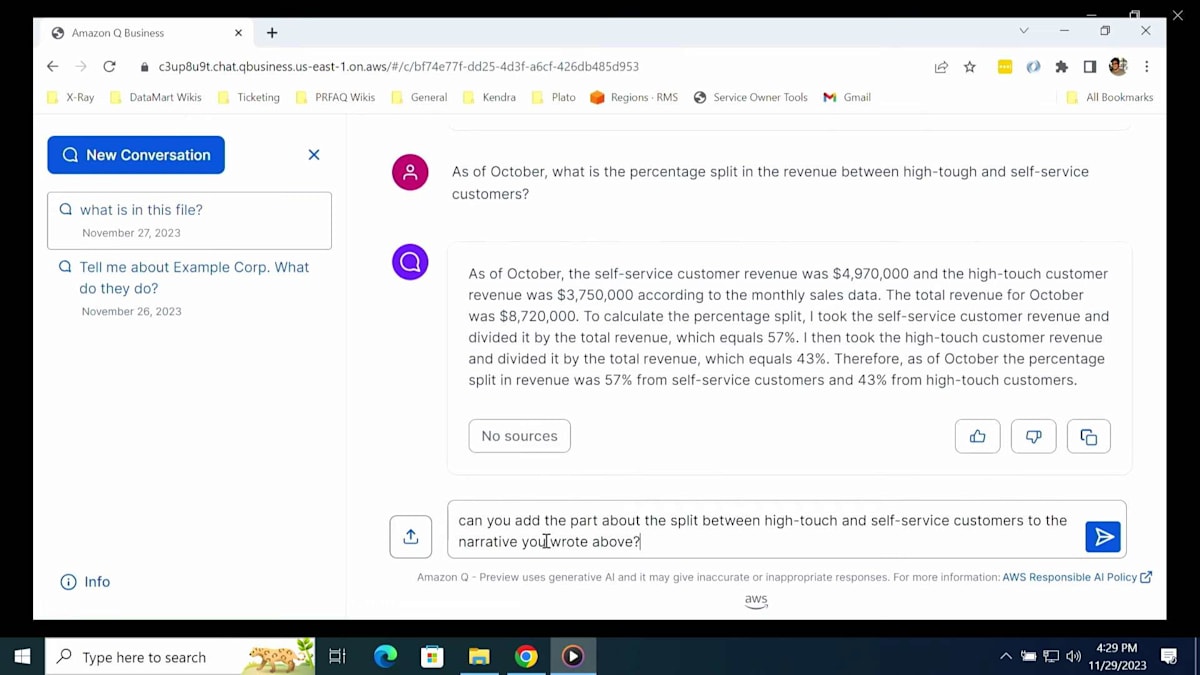Click the date 'November 27, 2023' in sidebar
Viewport: 1200px width, 675px height.
pyautogui.click(x=131, y=233)
